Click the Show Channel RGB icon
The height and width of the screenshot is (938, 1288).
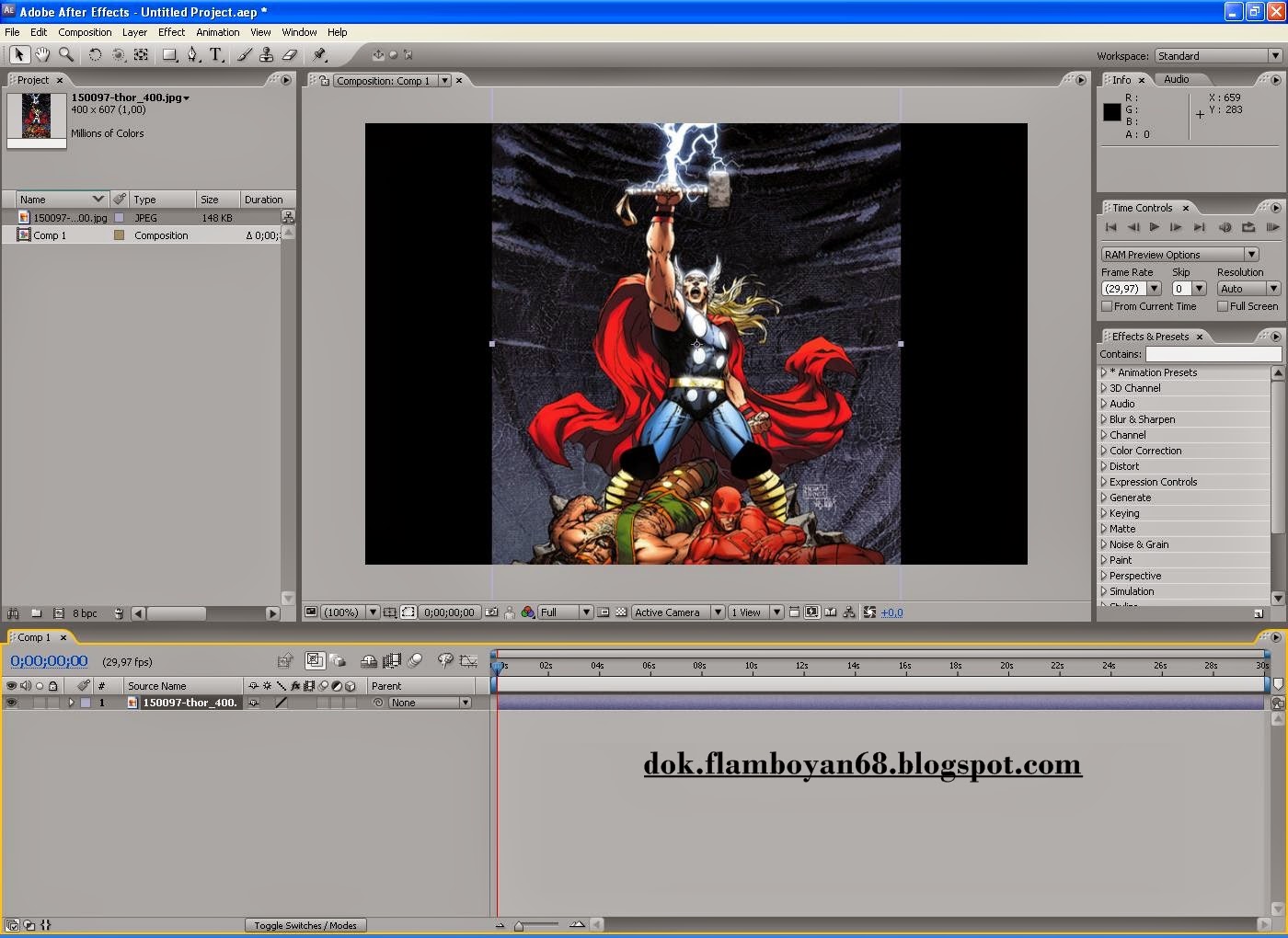(527, 612)
